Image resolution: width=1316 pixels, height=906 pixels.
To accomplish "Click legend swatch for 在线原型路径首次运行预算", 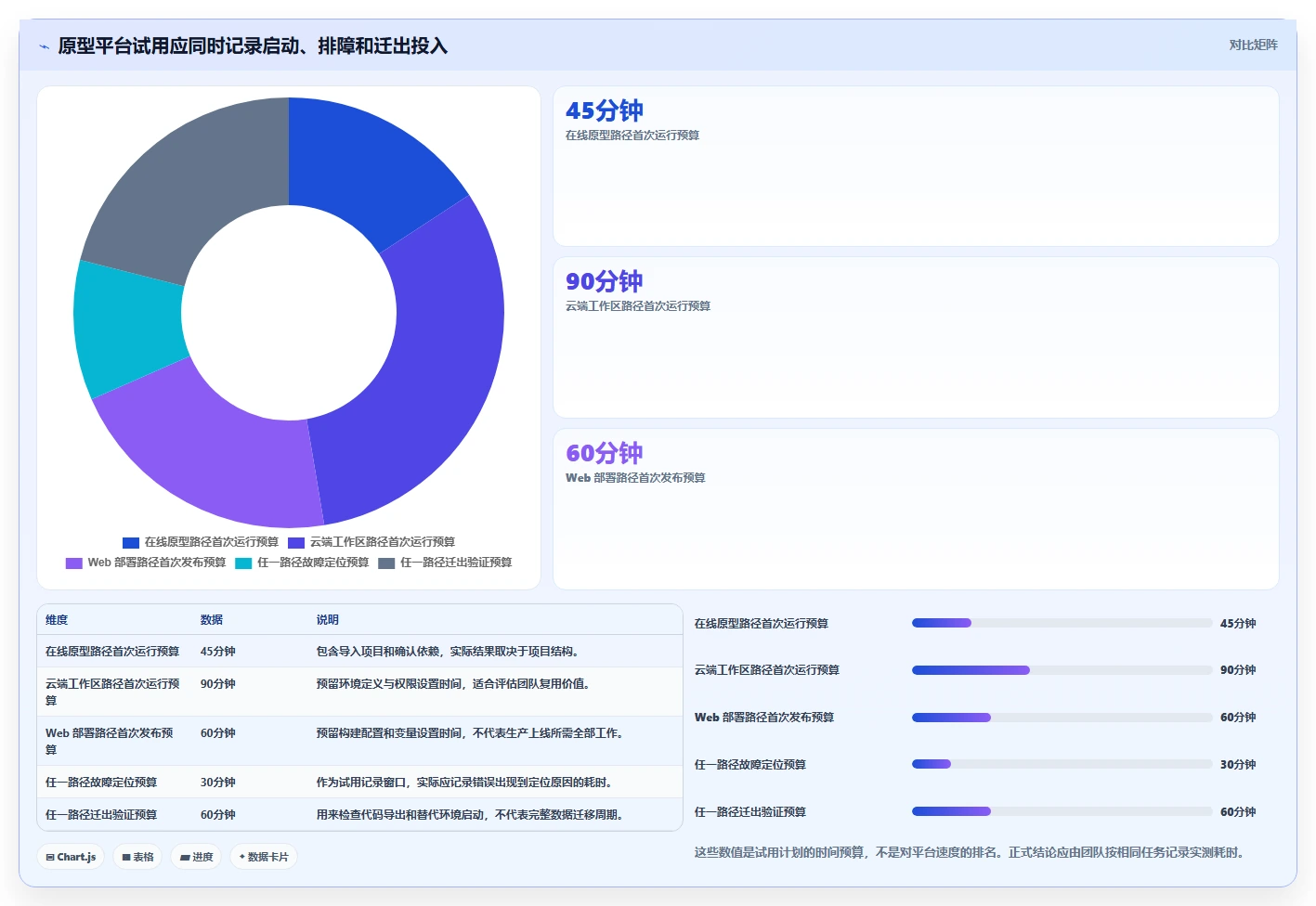I will click(x=131, y=542).
